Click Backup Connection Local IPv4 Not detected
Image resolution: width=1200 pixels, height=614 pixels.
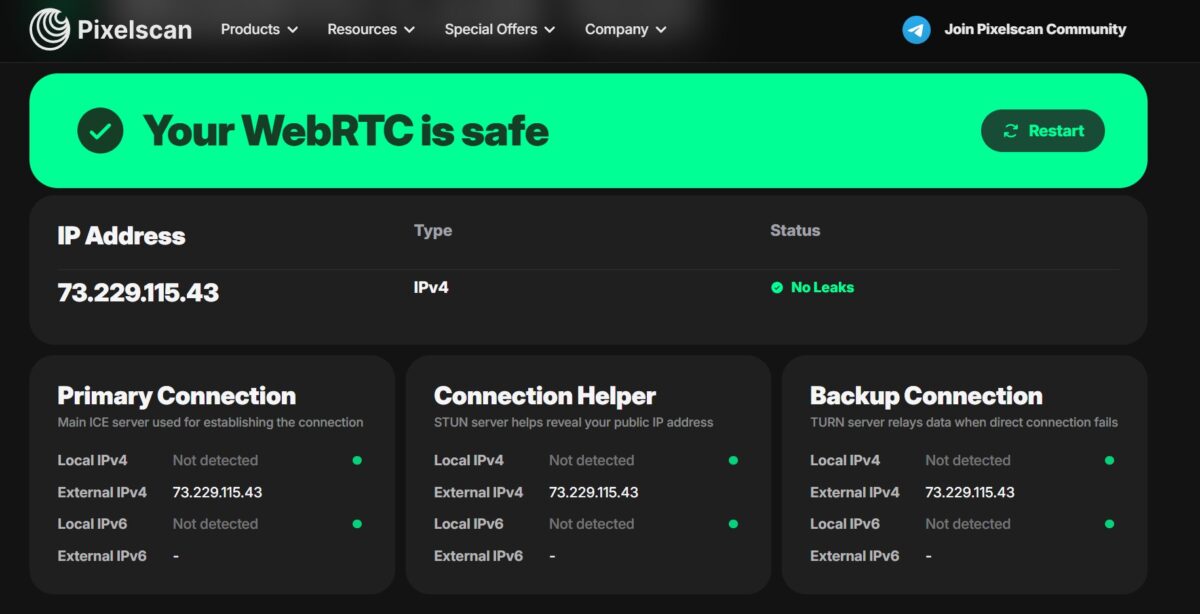coord(968,461)
